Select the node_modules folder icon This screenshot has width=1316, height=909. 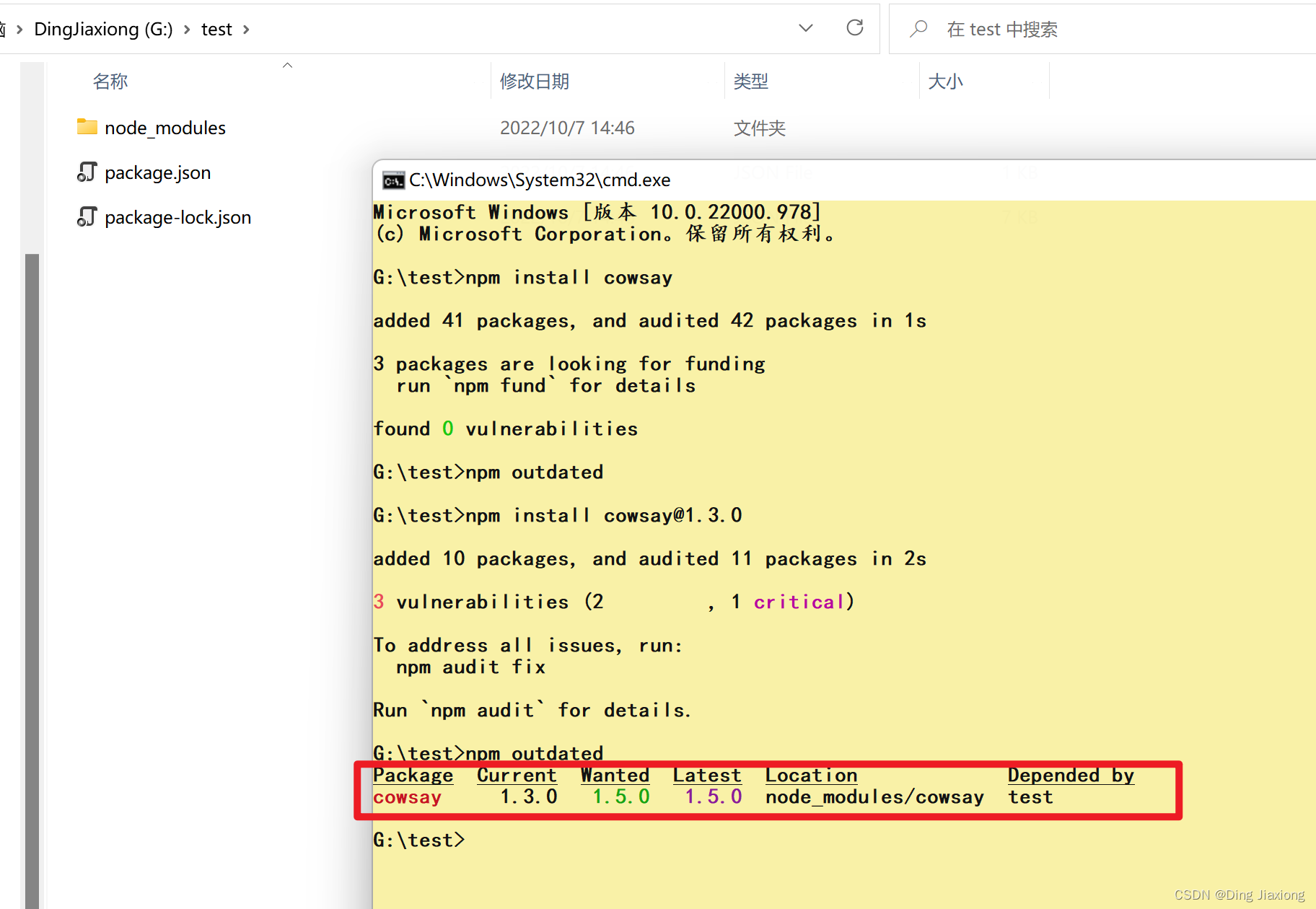[x=87, y=127]
